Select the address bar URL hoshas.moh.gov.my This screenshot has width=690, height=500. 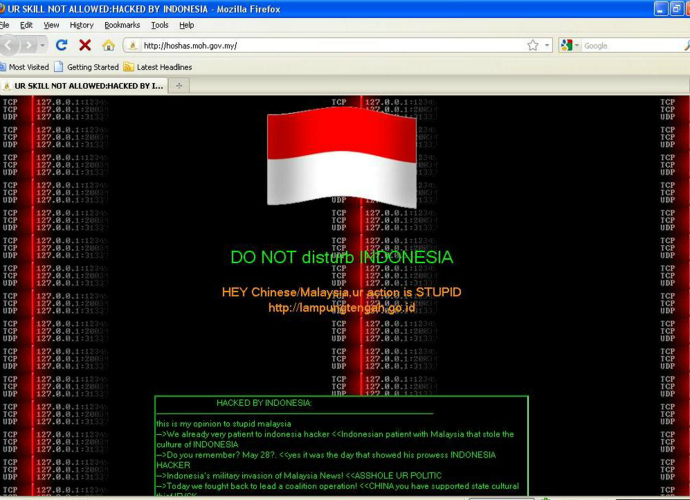pos(191,46)
